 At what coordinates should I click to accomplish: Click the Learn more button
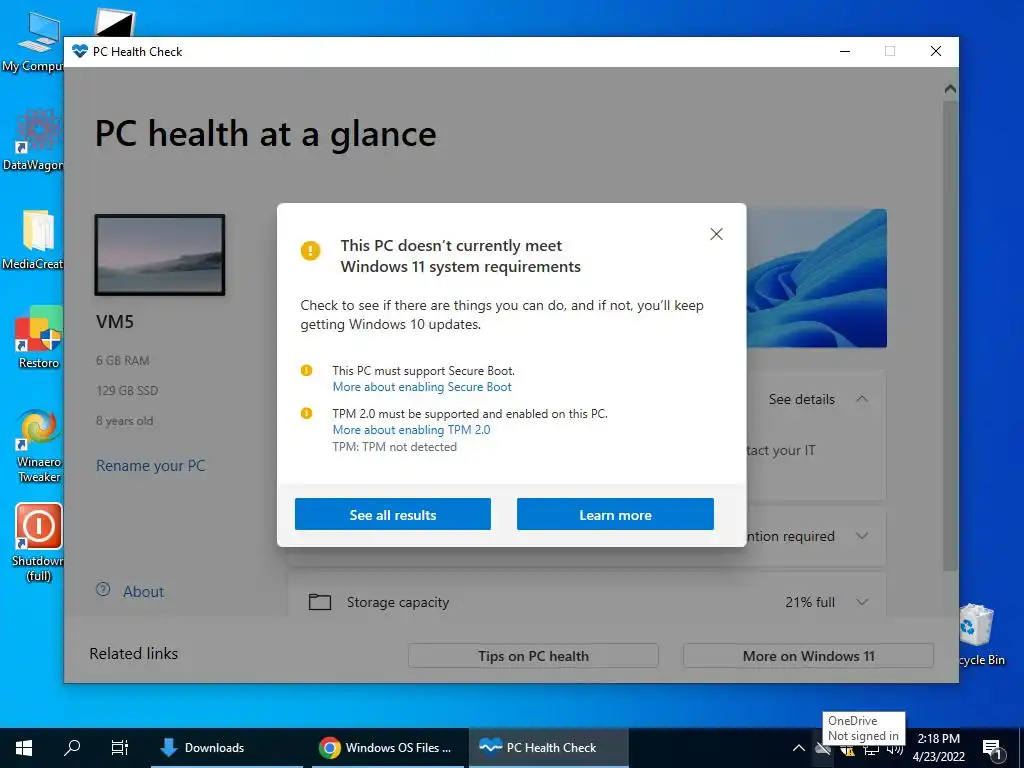point(615,515)
